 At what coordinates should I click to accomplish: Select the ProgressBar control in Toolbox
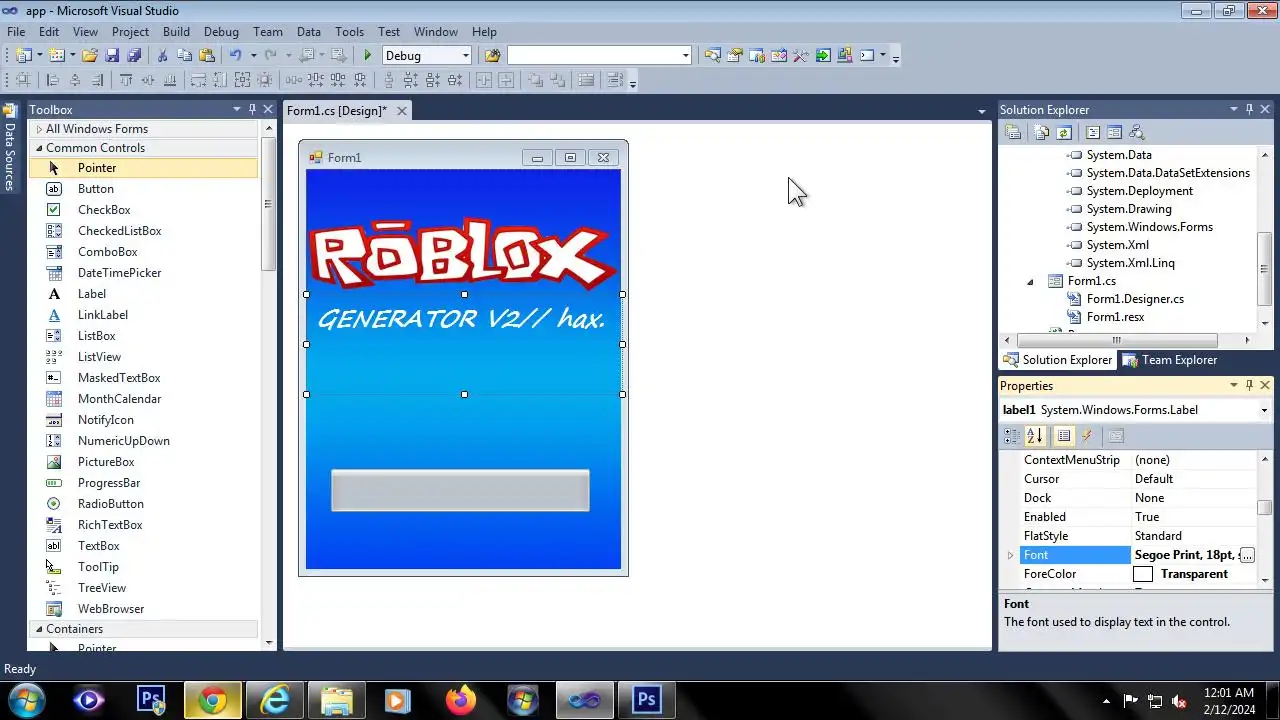tap(109, 483)
